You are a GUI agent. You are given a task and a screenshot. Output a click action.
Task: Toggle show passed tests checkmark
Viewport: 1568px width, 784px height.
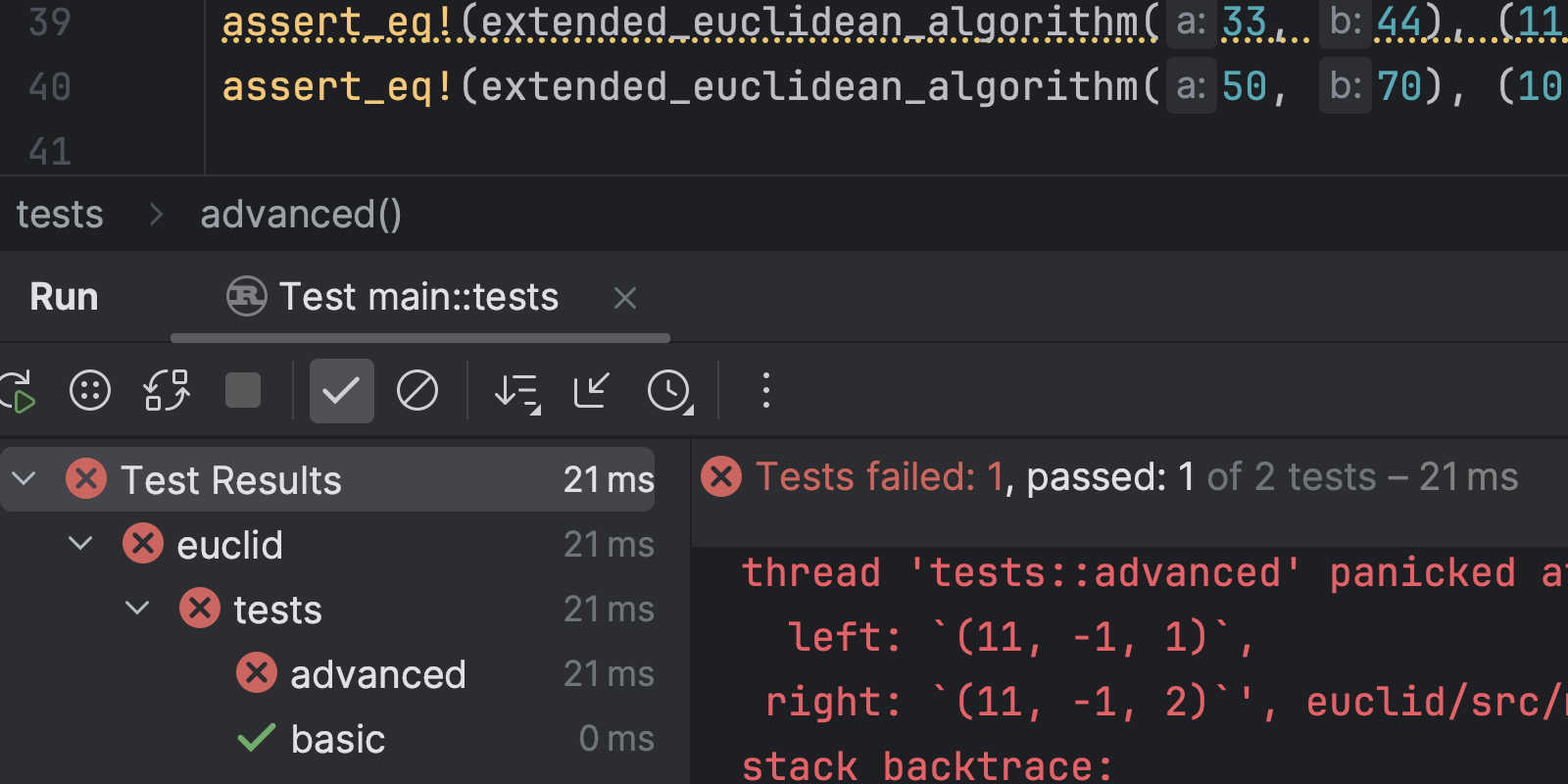click(341, 391)
